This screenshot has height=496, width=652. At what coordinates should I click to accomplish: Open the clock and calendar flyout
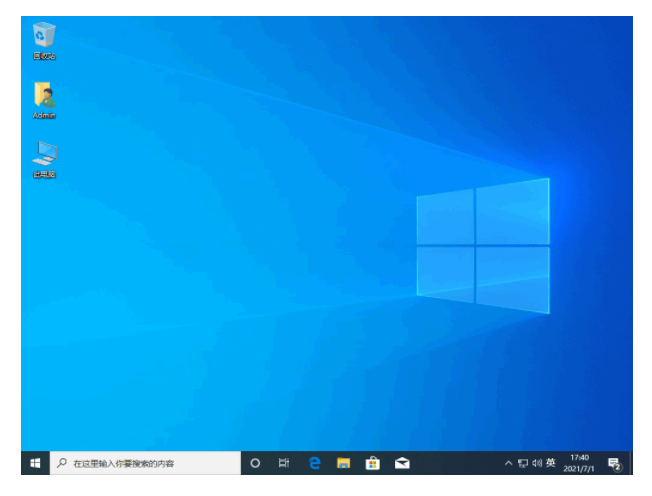pyautogui.click(x=580, y=463)
